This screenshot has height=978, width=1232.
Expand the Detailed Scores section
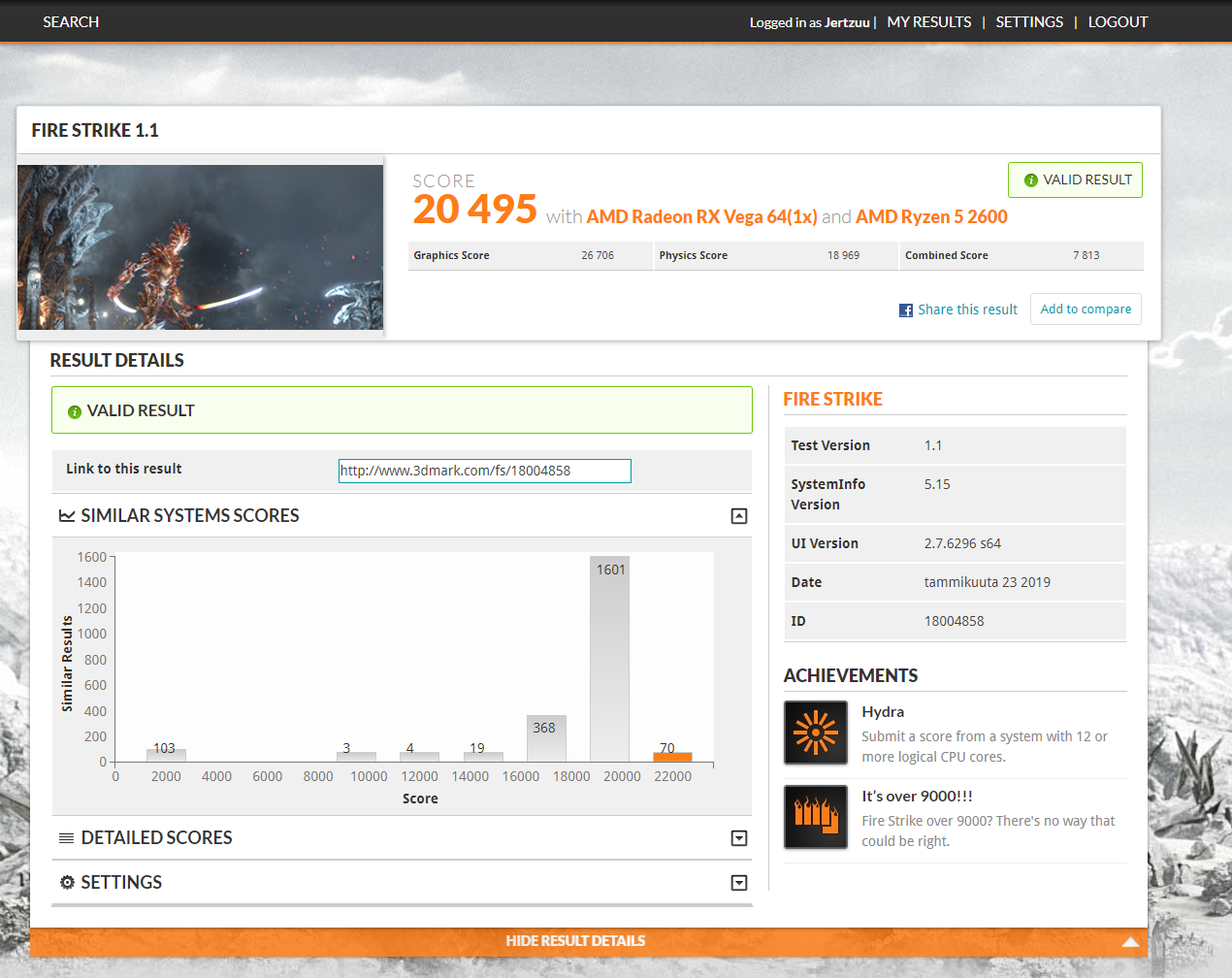coord(738,838)
